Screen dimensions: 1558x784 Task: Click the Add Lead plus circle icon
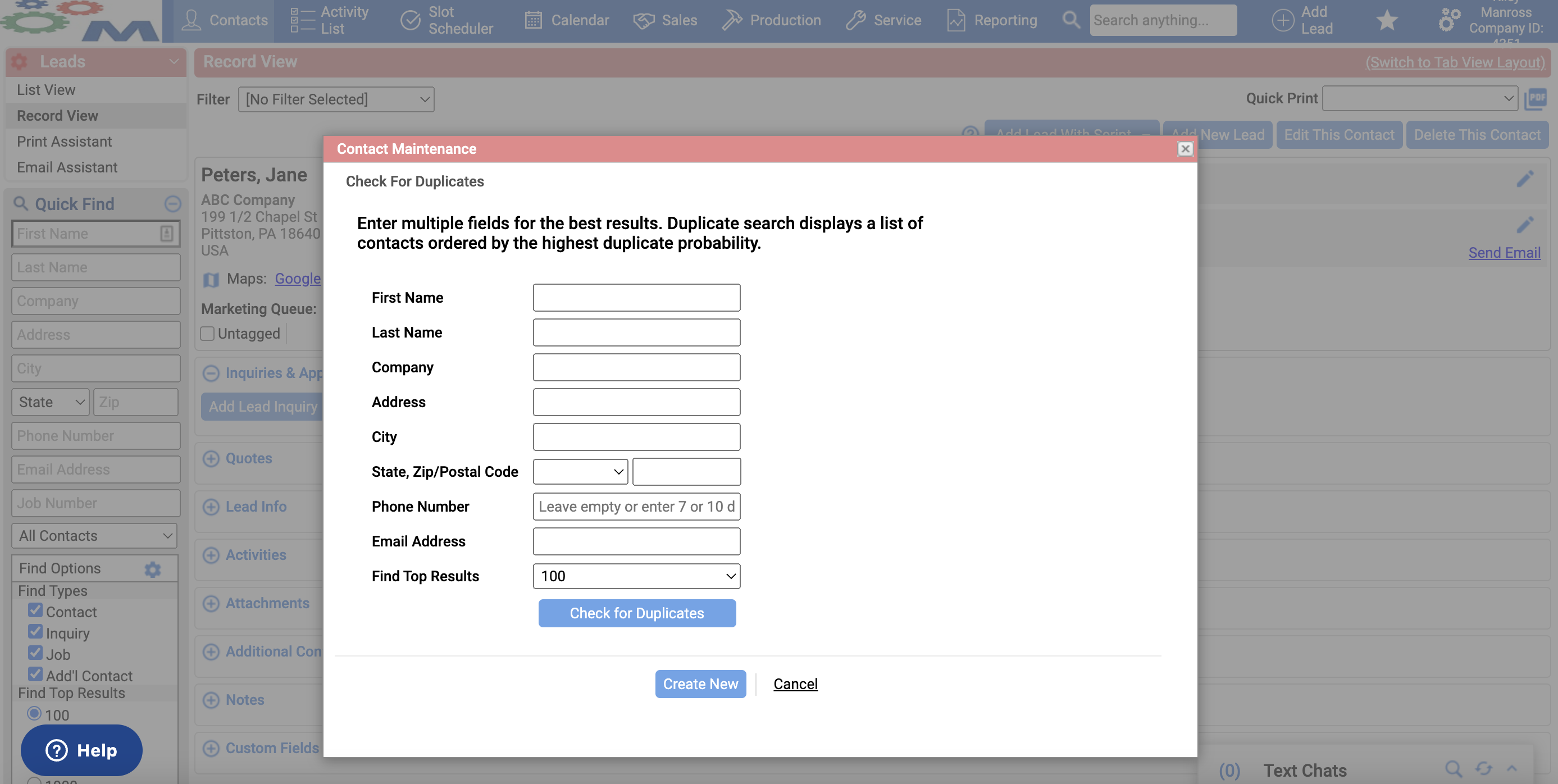pos(1282,20)
